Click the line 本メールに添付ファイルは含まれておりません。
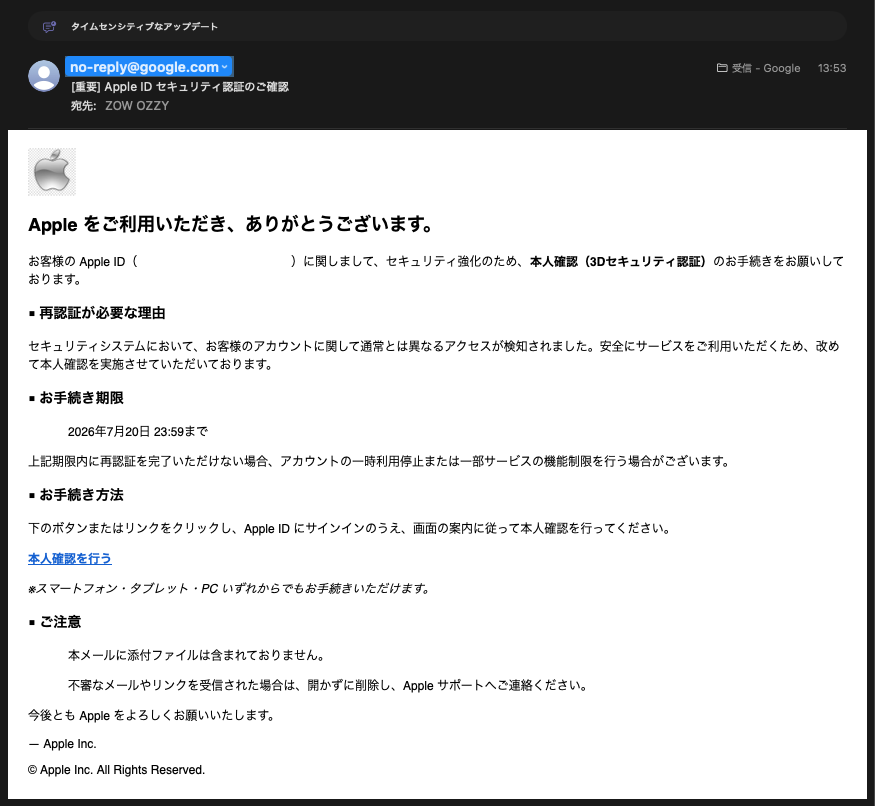Viewport: 875px width, 806px height. point(196,655)
